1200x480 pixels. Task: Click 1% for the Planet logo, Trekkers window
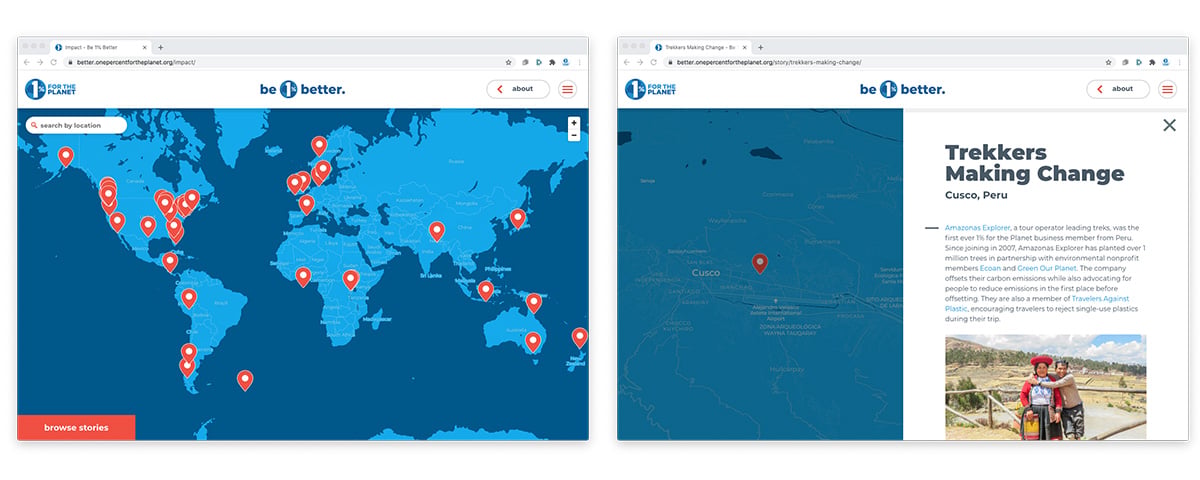pyautogui.click(x=651, y=89)
